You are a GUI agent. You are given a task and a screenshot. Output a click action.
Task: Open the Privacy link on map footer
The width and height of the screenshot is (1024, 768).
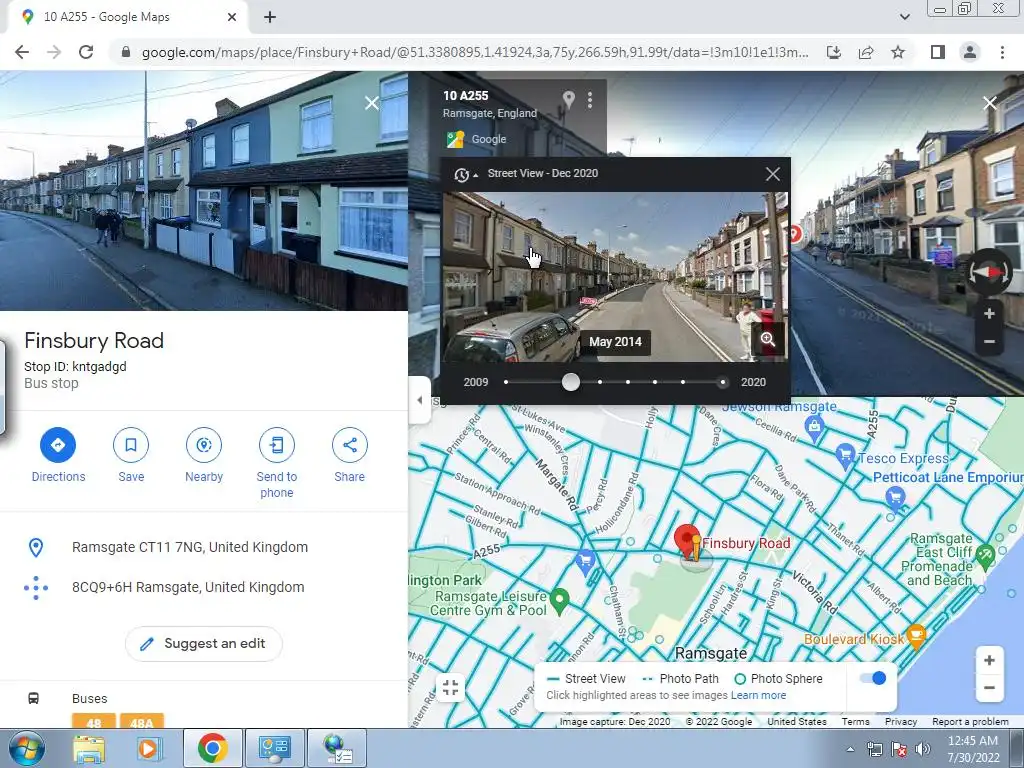pyautogui.click(x=901, y=722)
